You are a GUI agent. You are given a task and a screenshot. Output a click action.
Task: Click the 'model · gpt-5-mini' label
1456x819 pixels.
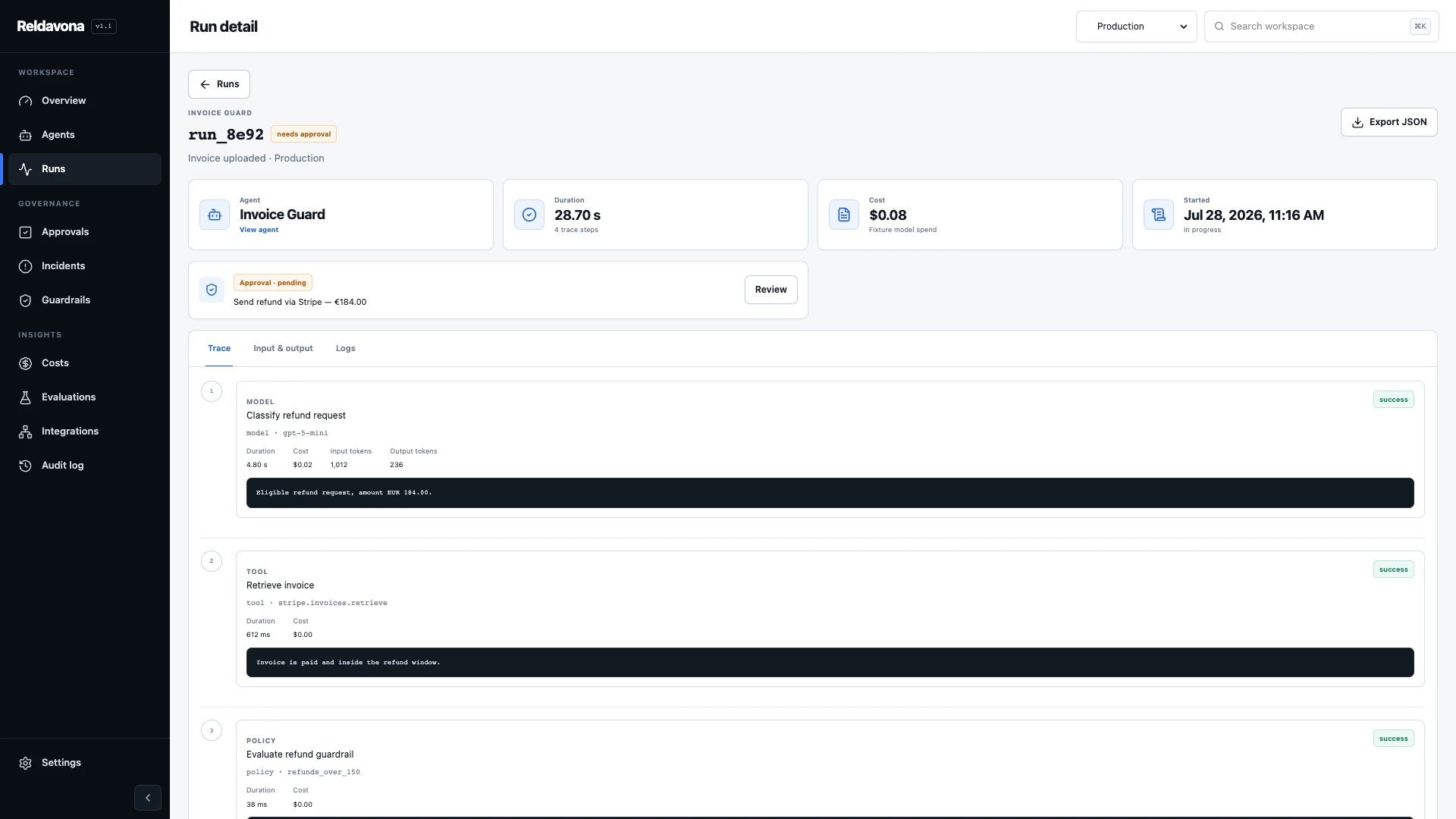287,433
